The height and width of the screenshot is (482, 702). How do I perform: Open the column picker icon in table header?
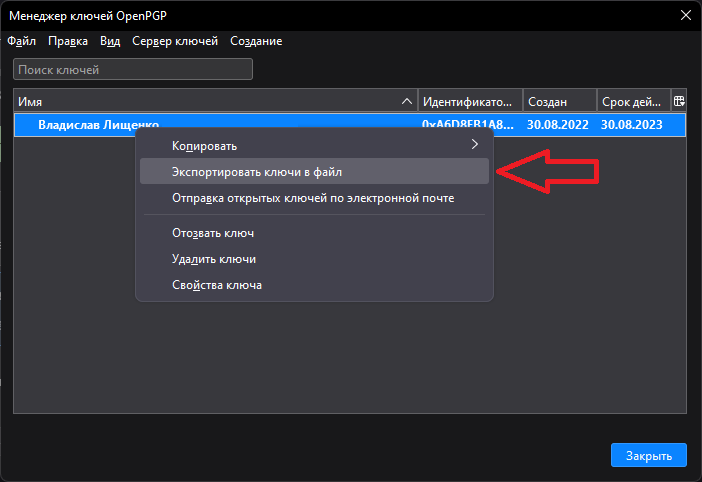click(679, 102)
